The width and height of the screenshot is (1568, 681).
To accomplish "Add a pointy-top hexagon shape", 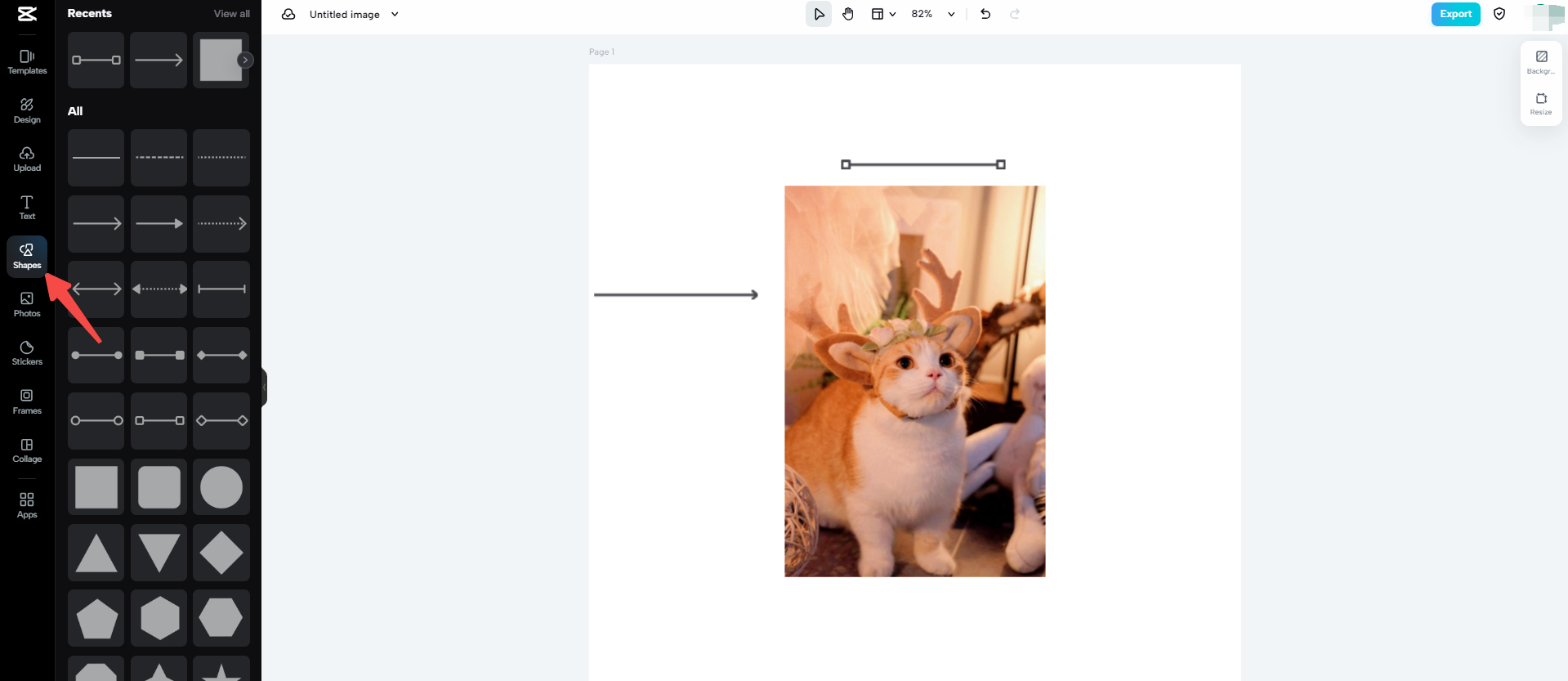I will [159, 618].
